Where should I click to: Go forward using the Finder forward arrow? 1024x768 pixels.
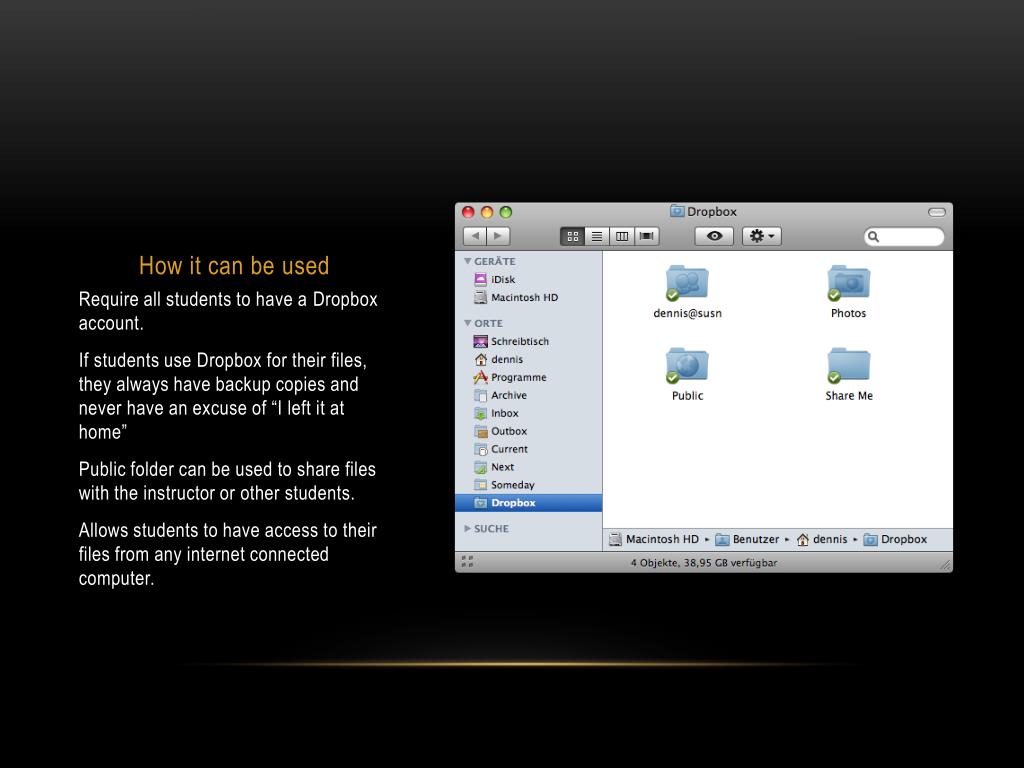point(498,236)
